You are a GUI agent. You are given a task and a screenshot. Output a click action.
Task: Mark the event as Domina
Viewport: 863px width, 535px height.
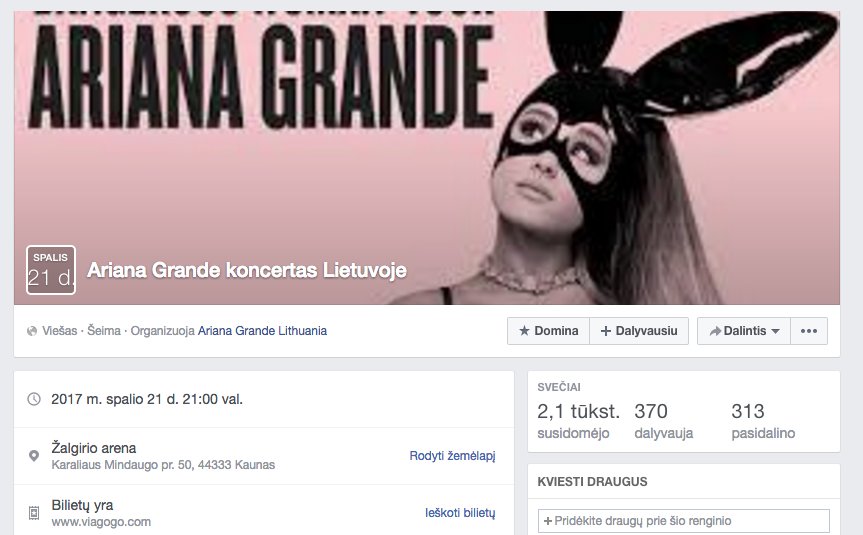pyautogui.click(x=548, y=331)
